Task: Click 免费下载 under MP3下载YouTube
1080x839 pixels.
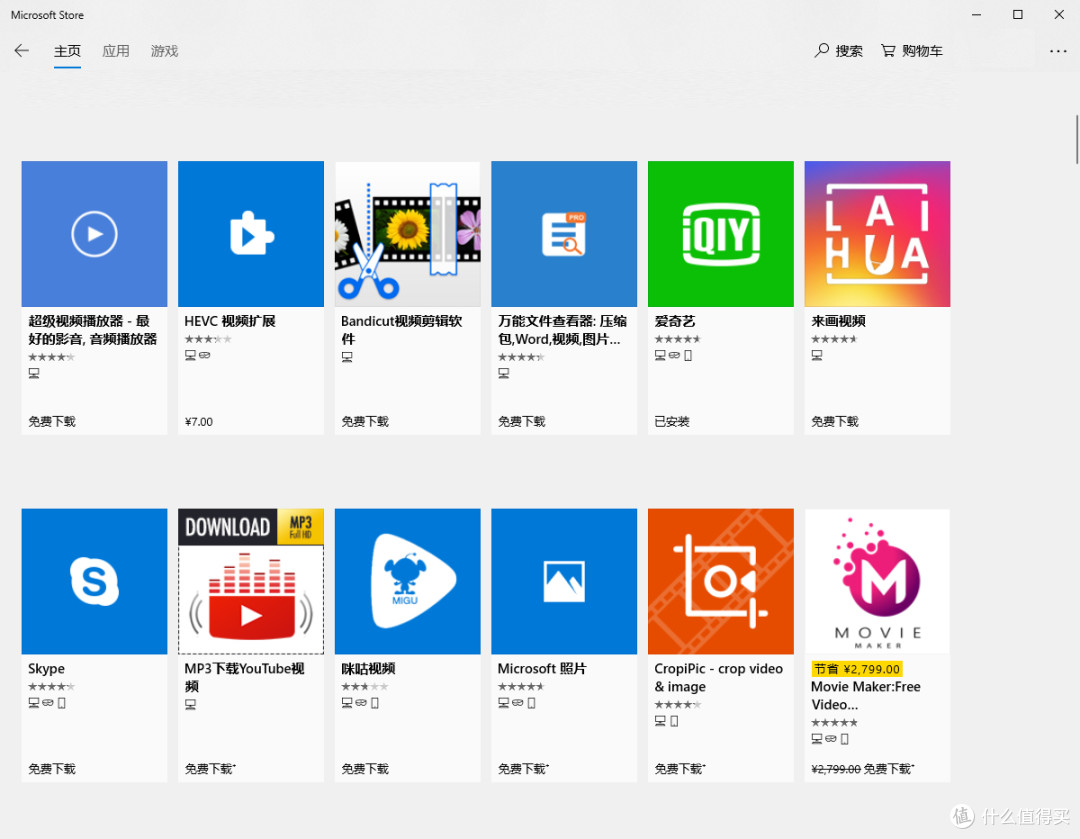Action: (x=210, y=769)
